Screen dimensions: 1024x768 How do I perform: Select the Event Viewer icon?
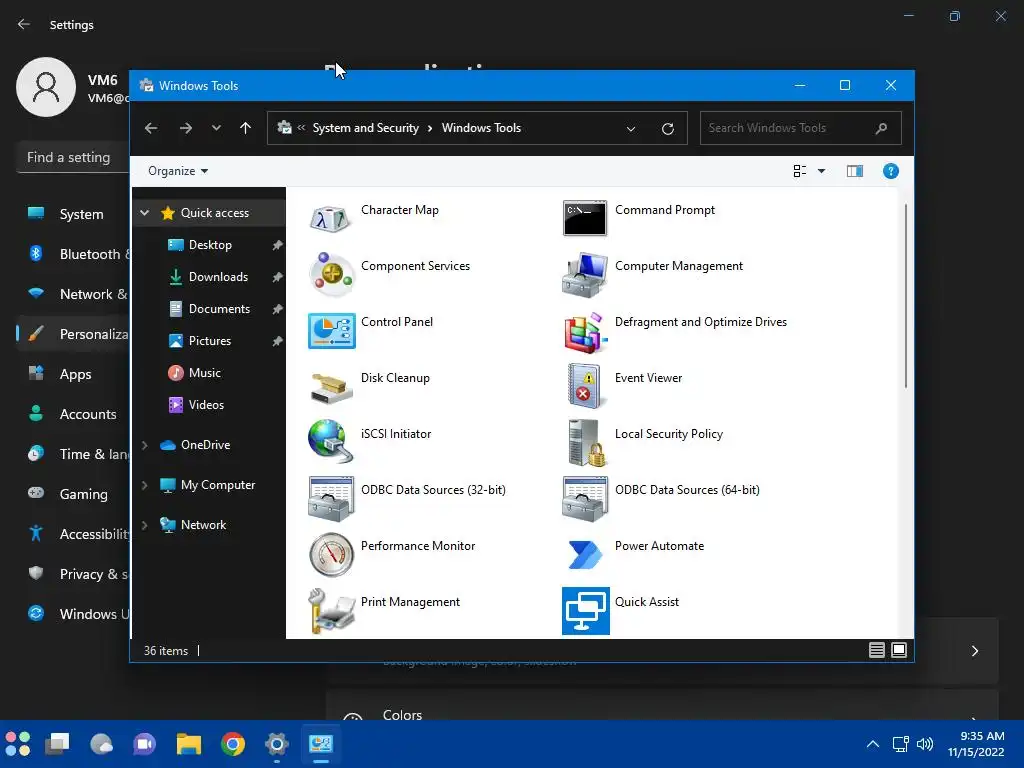[584, 387]
